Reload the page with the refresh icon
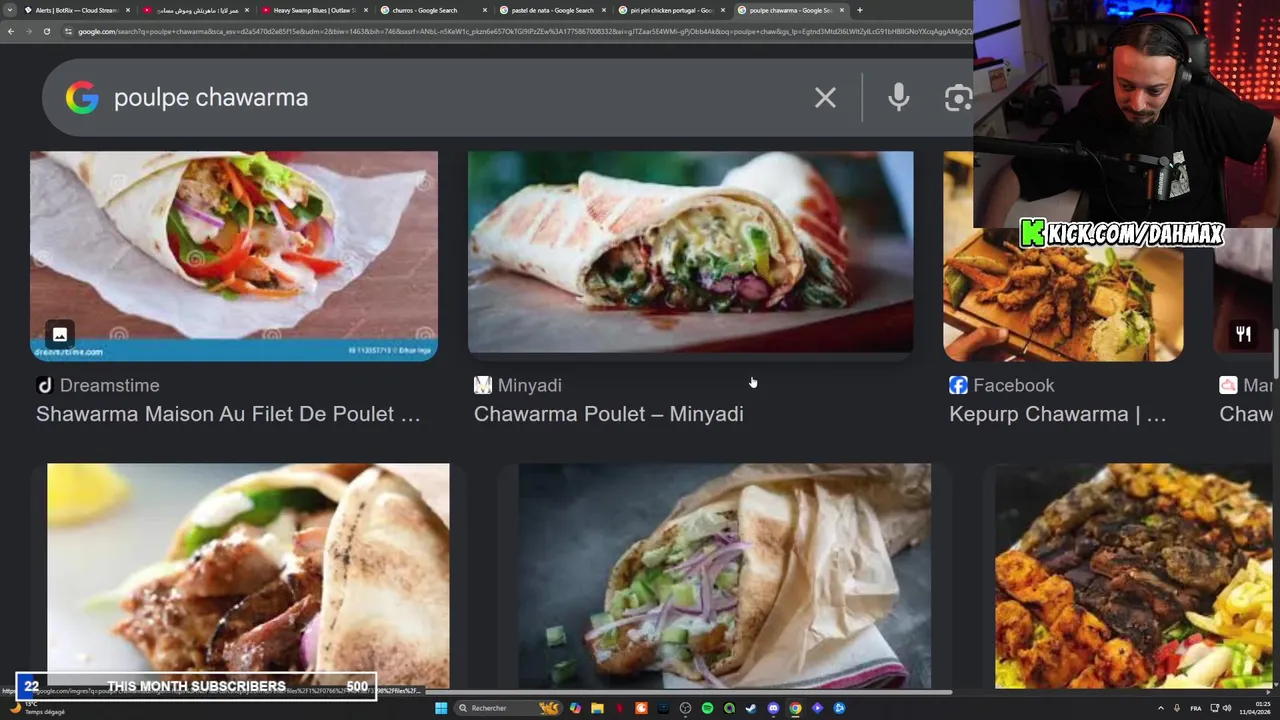This screenshot has width=1280, height=720. tap(46, 31)
